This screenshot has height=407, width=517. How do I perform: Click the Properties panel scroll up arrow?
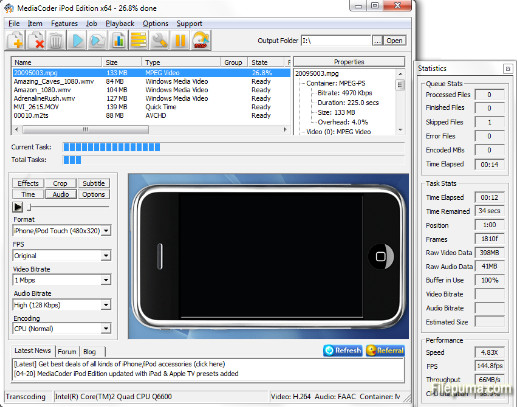coord(400,74)
